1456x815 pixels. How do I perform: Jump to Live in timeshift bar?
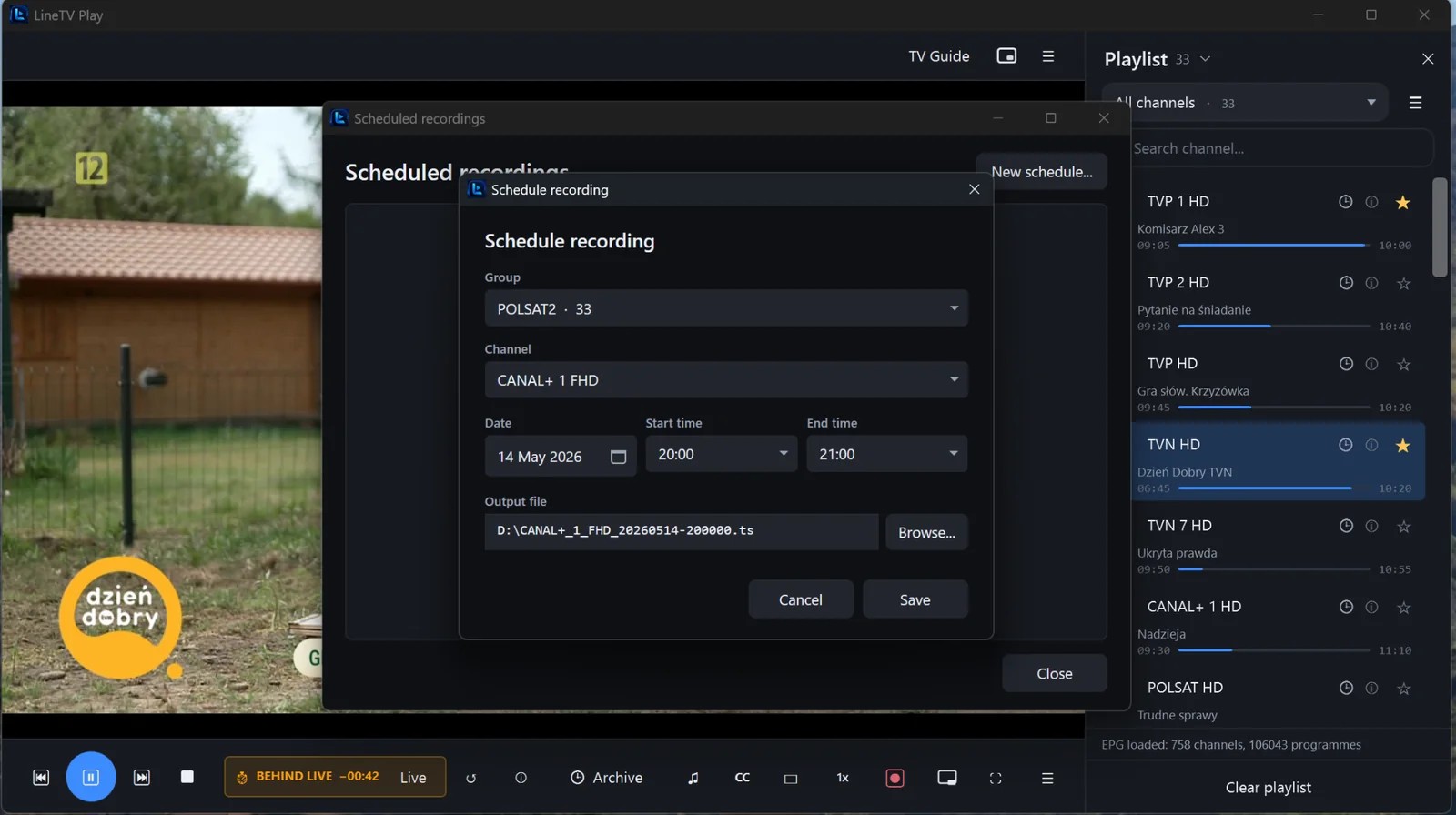(413, 778)
